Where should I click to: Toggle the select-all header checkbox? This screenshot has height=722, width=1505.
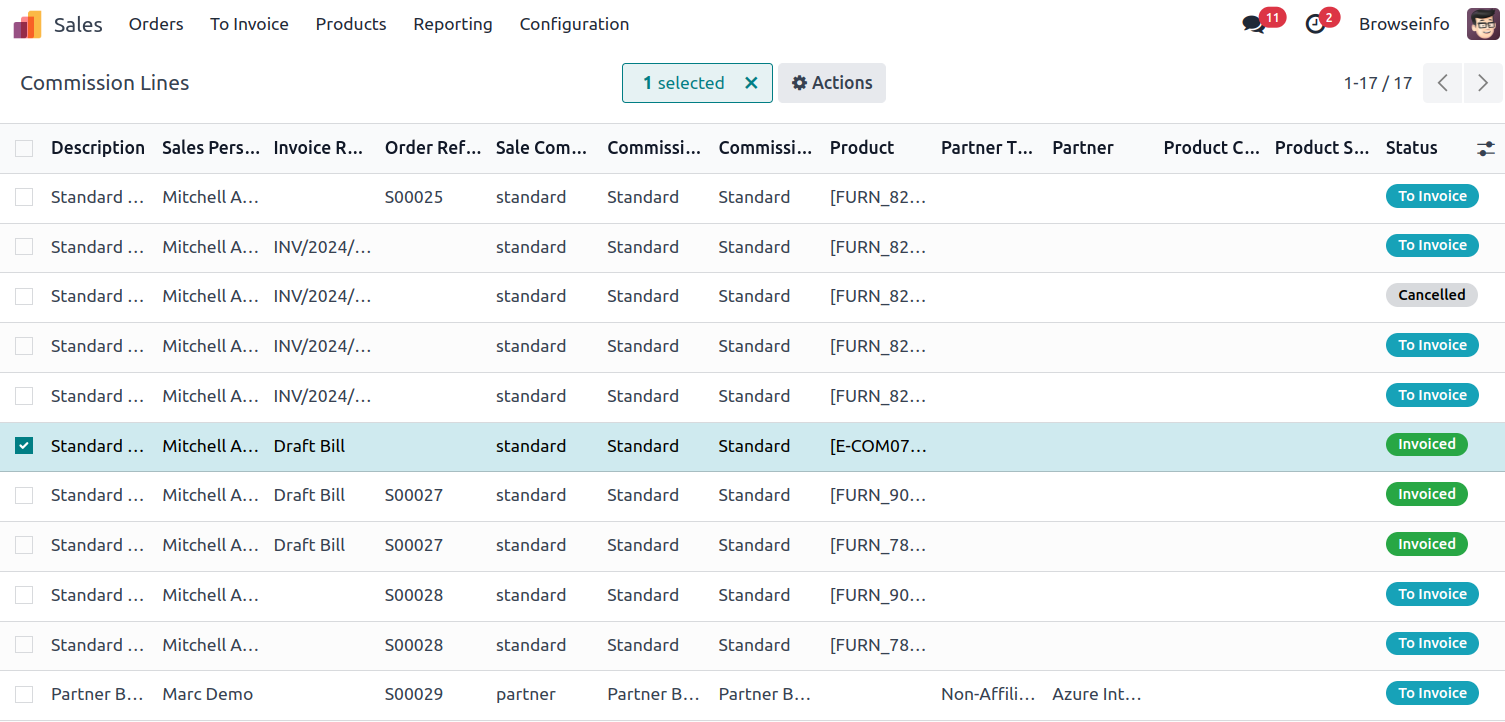(x=24, y=148)
